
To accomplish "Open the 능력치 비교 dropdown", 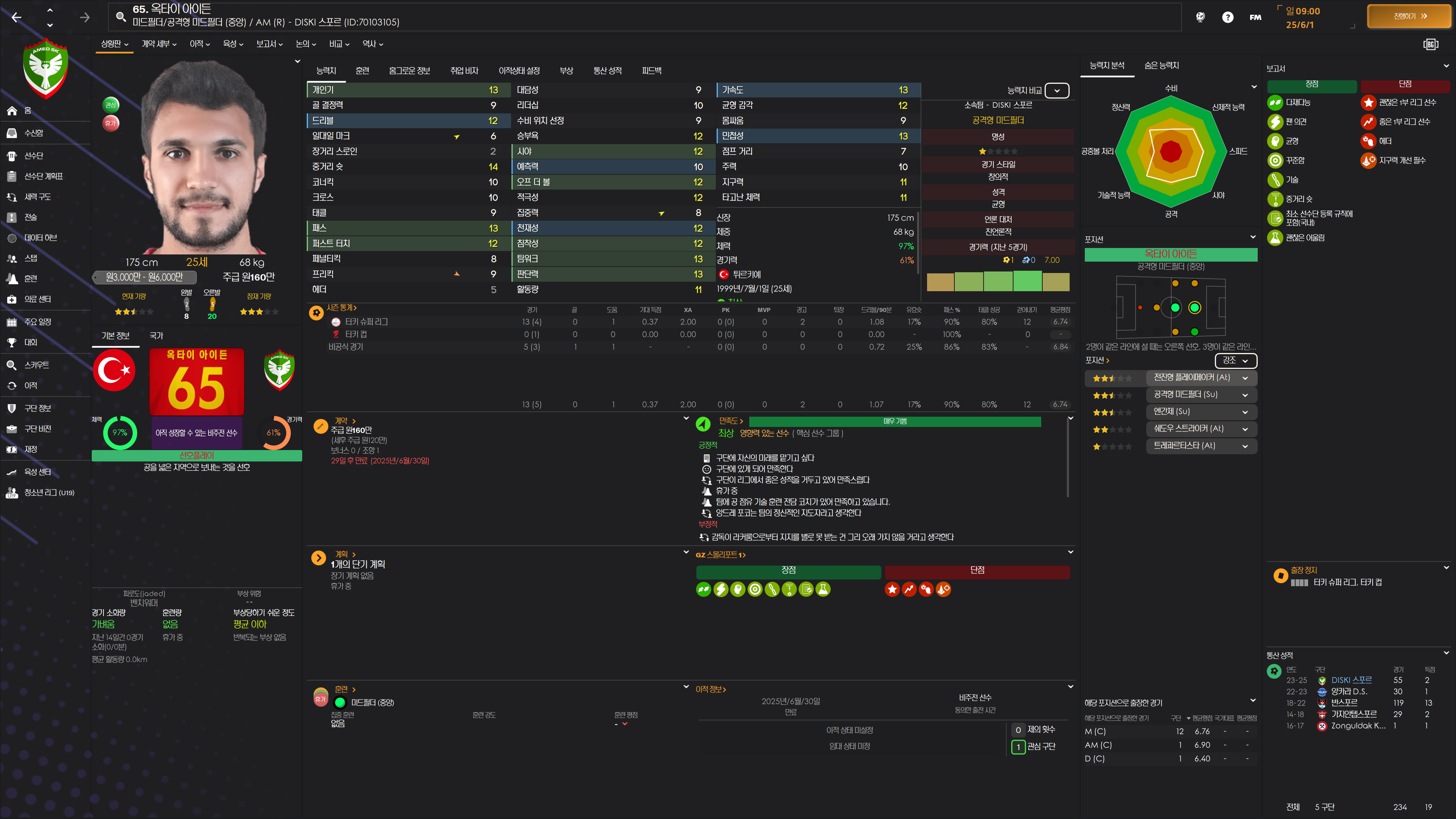I will tap(1056, 91).
